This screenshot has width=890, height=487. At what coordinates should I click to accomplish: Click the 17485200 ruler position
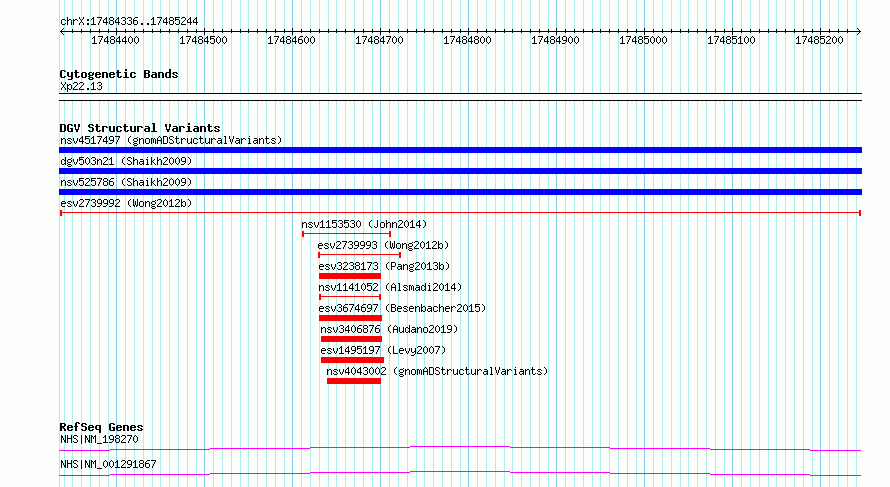coord(819,40)
